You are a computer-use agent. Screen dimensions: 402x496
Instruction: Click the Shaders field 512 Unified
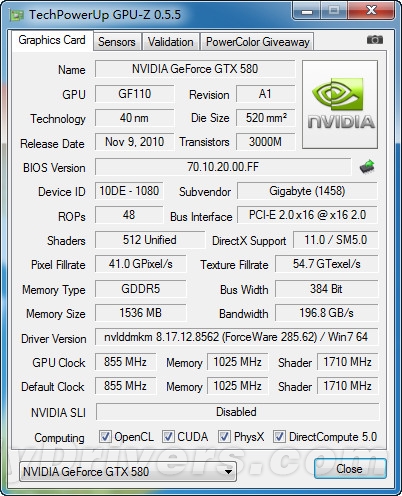tap(150, 240)
